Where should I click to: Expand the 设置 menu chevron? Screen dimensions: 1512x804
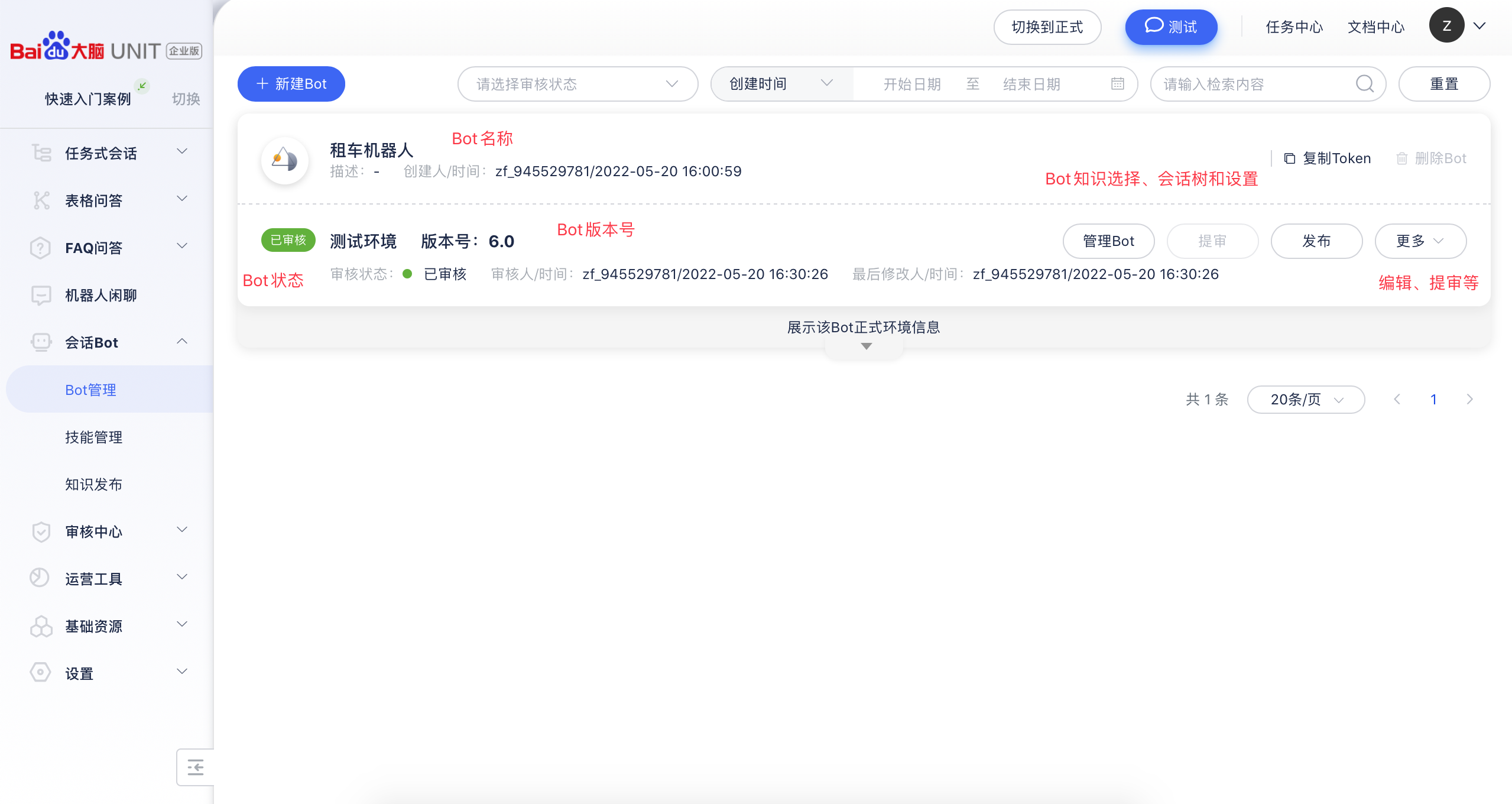point(183,672)
